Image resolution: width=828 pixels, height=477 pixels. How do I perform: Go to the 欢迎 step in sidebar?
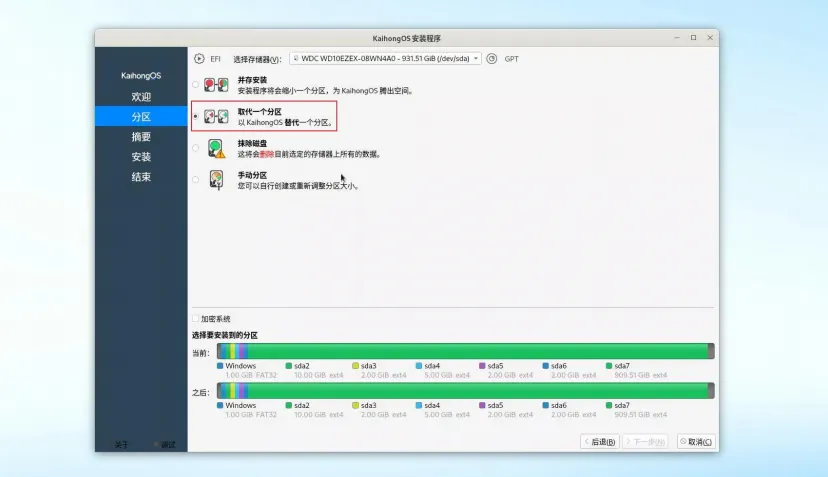[x=141, y=97]
